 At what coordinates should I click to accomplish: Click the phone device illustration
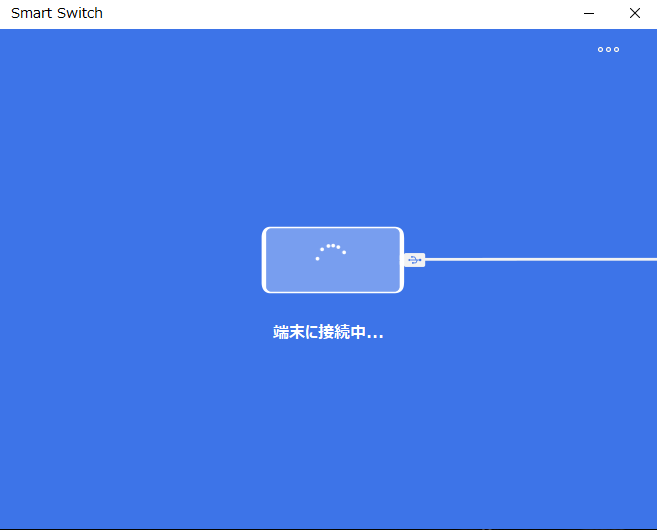pyautogui.click(x=333, y=260)
